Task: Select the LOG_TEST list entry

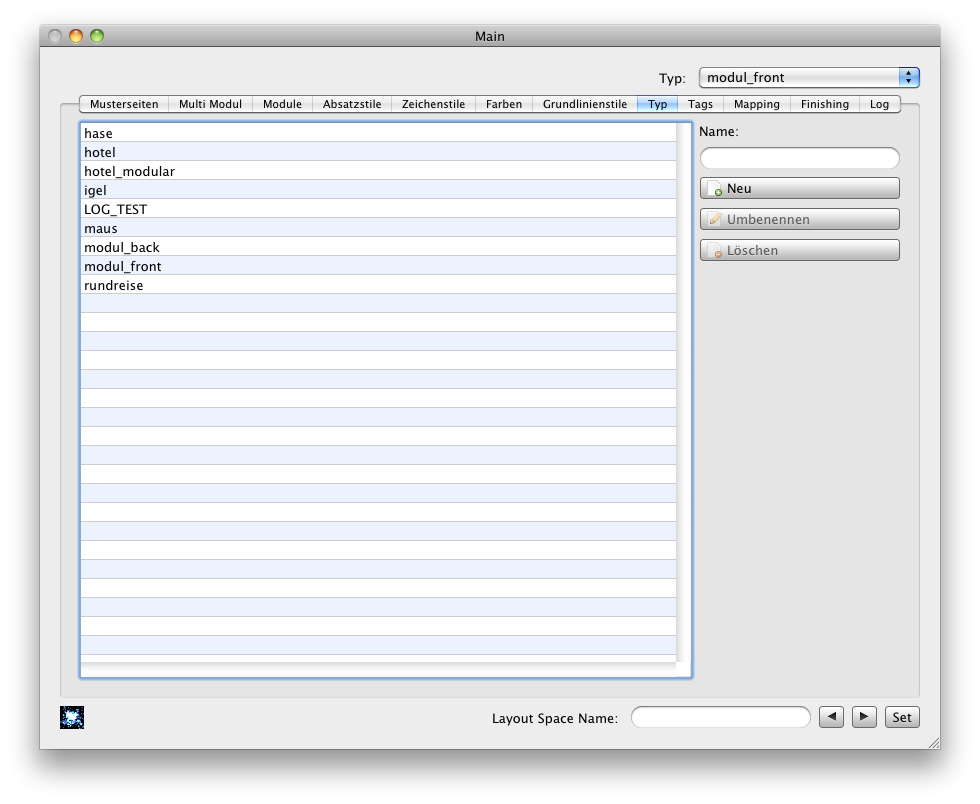Action: 115,209
